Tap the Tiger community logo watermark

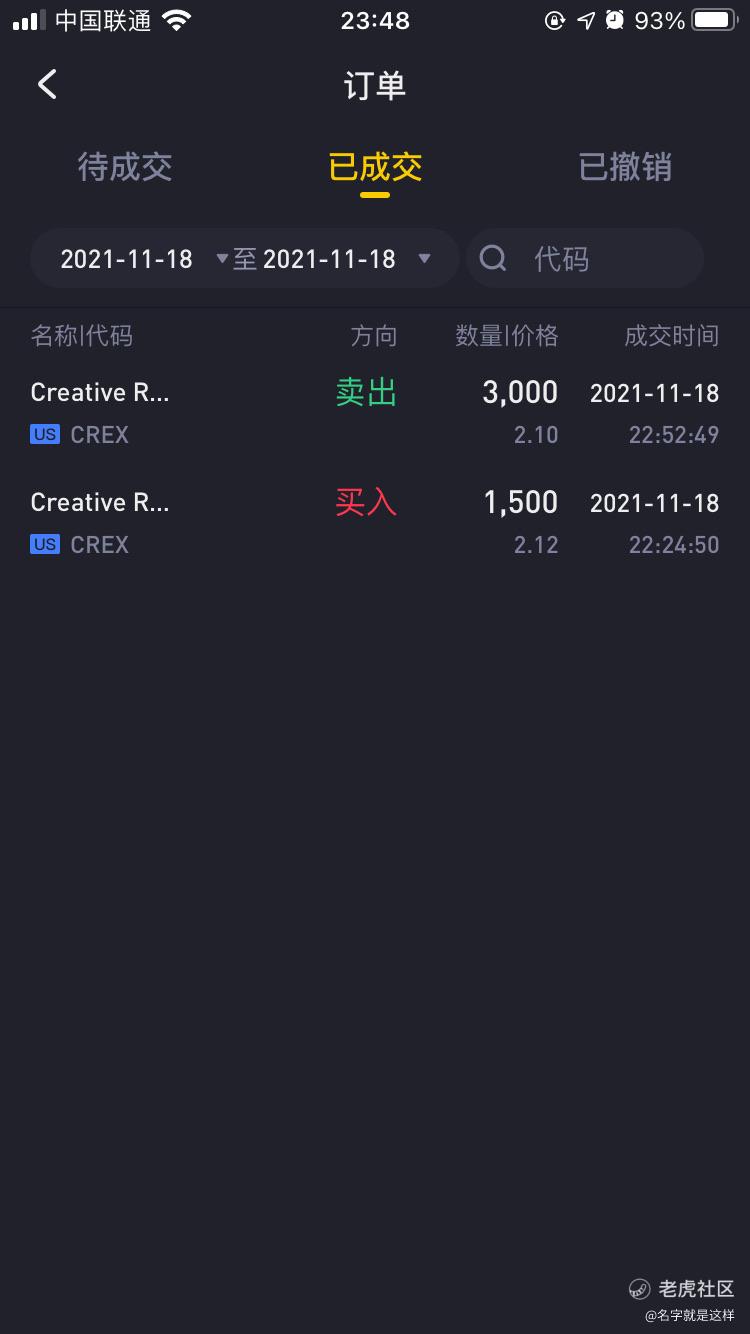639,1288
